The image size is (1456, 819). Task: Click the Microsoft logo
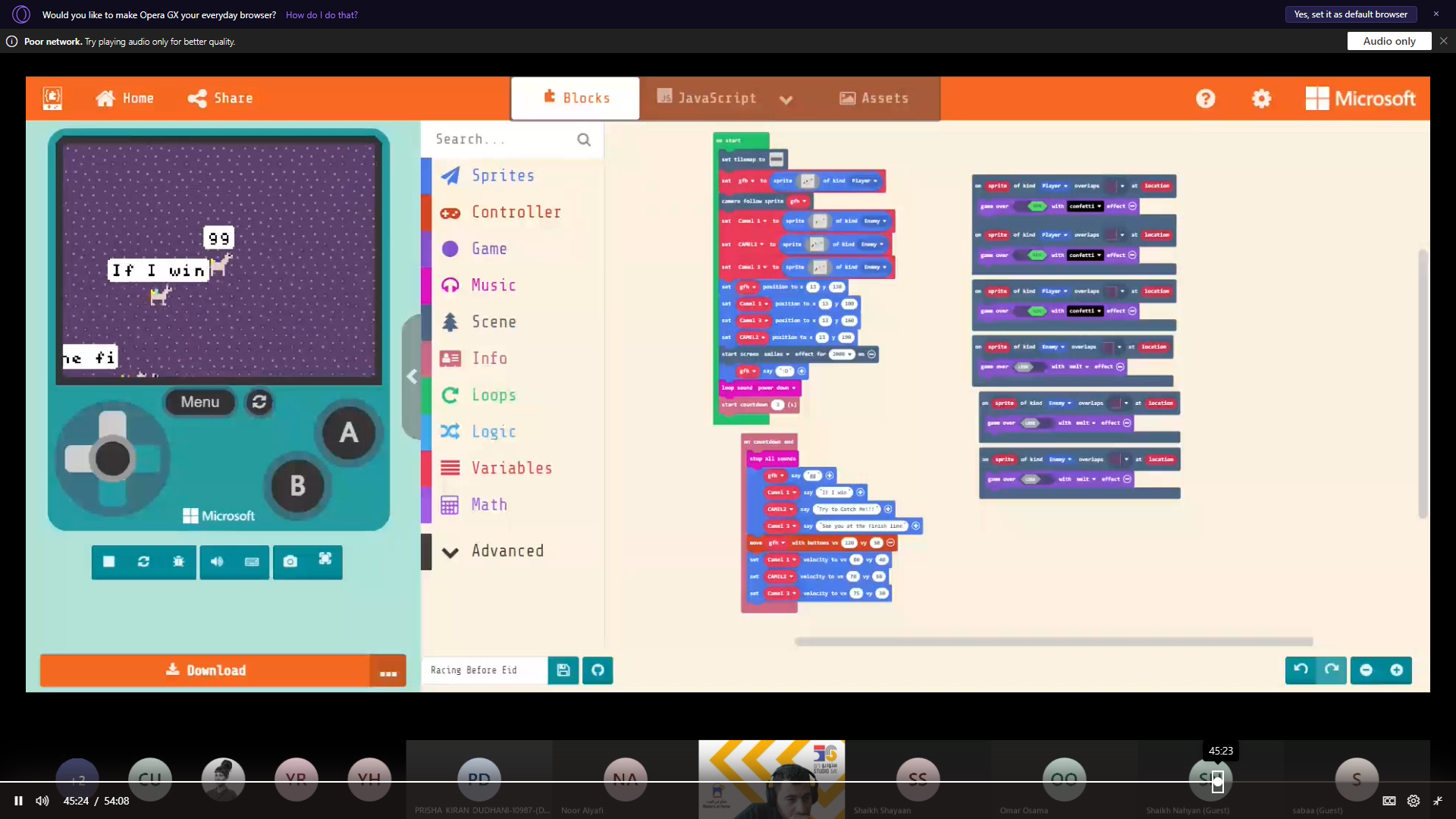pyautogui.click(x=1360, y=99)
